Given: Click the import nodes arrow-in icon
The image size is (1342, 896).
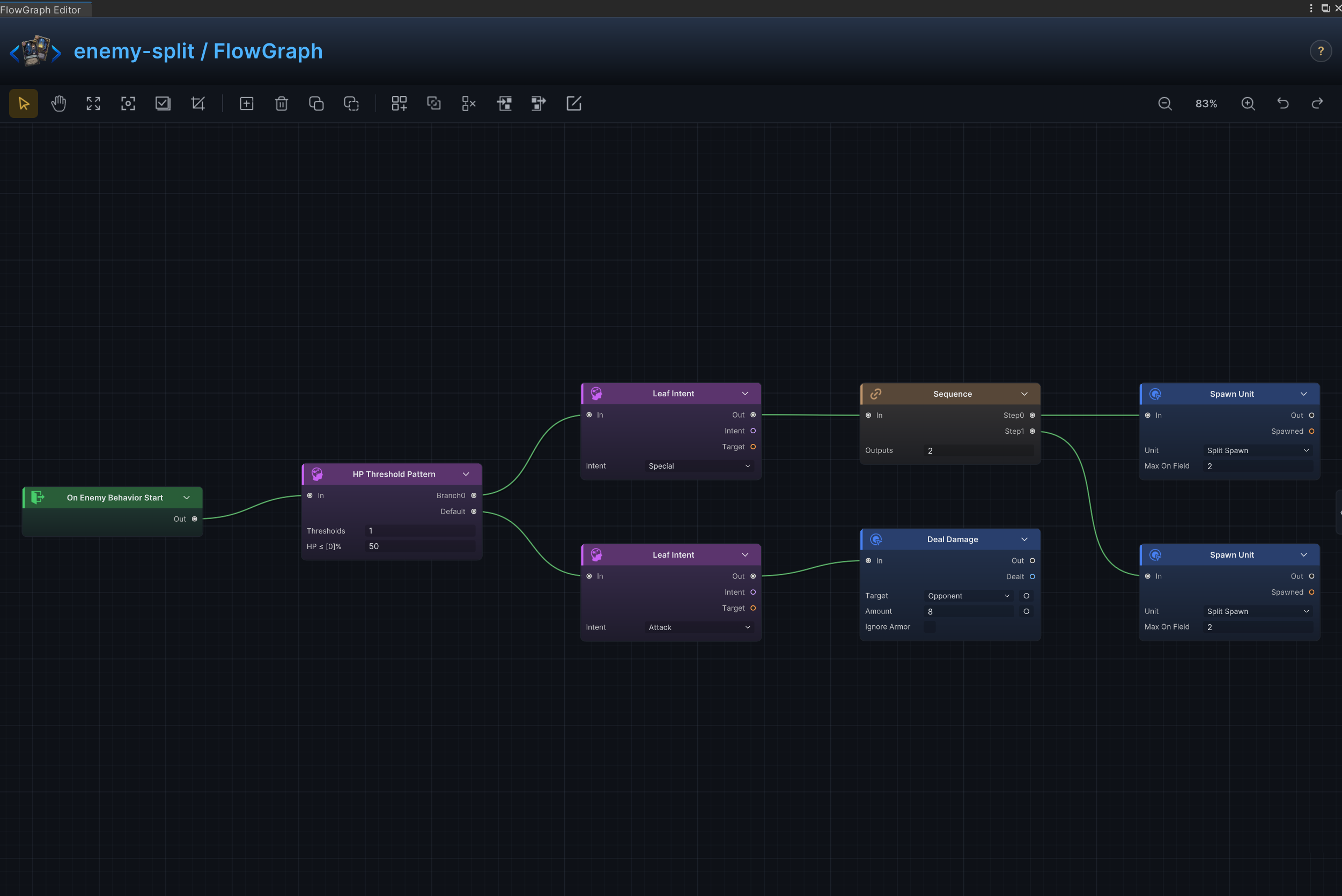Looking at the screenshot, I should tap(504, 103).
